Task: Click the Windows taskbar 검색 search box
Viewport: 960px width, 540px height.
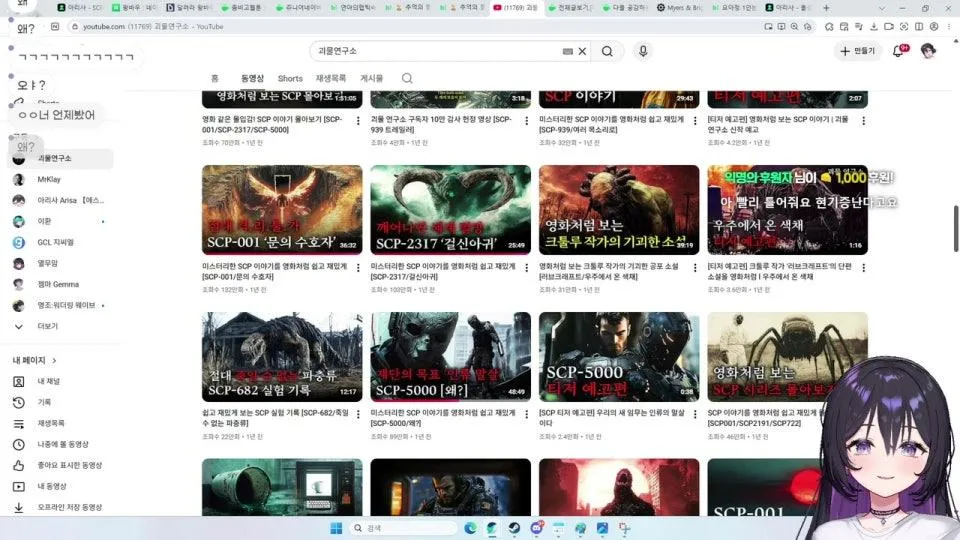Action: (403, 528)
